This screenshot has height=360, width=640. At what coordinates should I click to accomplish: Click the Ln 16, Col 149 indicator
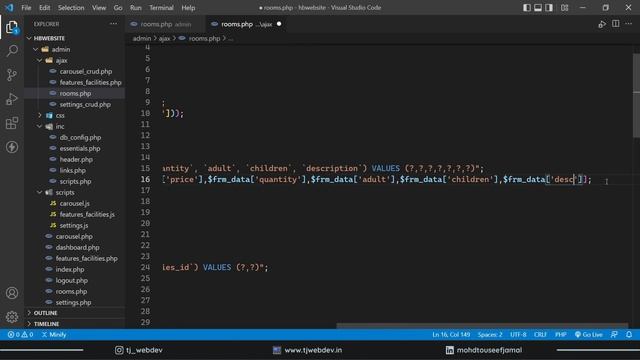pyautogui.click(x=451, y=335)
